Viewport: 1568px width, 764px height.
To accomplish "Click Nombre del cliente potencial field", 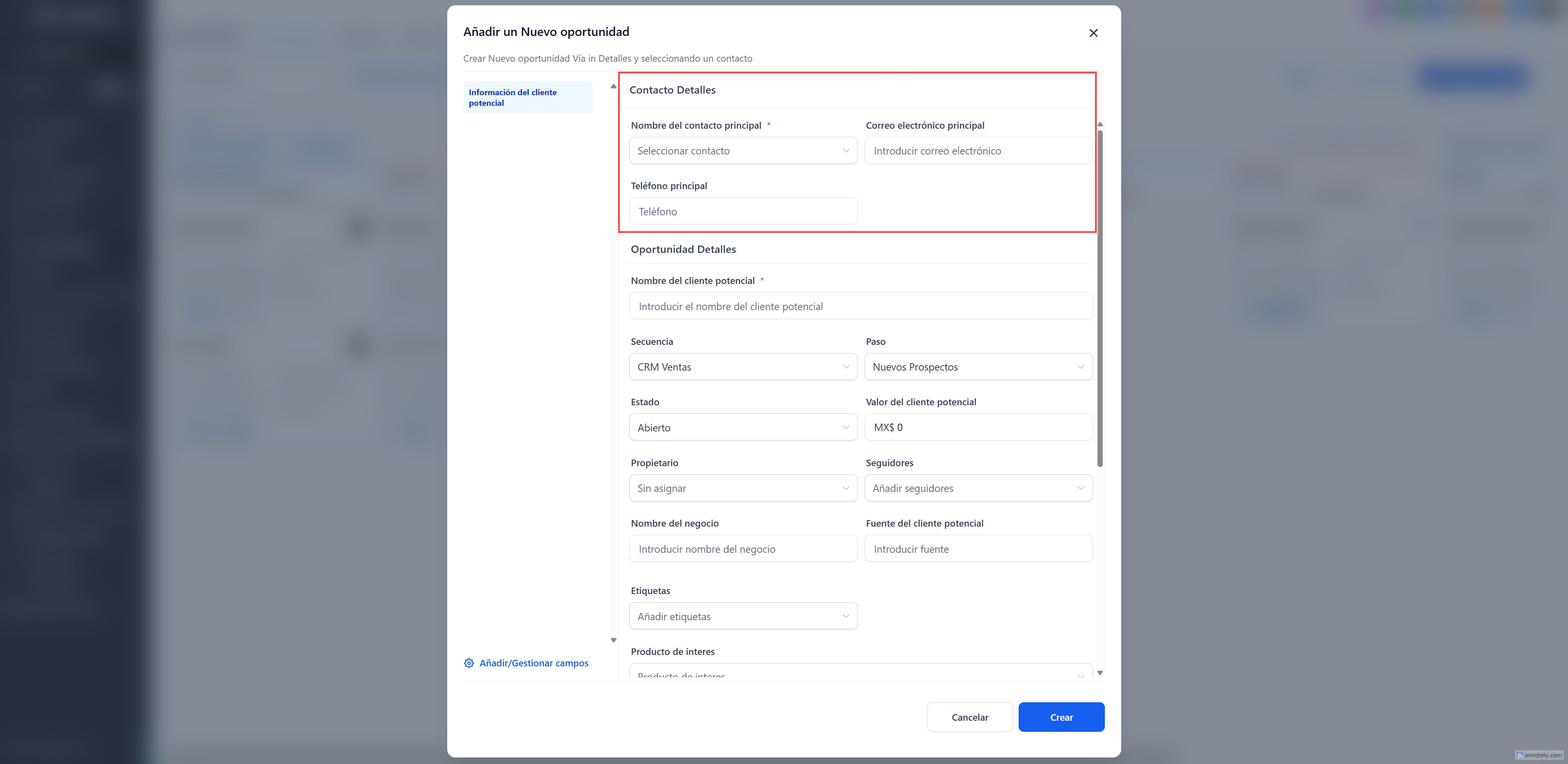I will [x=860, y=306].
